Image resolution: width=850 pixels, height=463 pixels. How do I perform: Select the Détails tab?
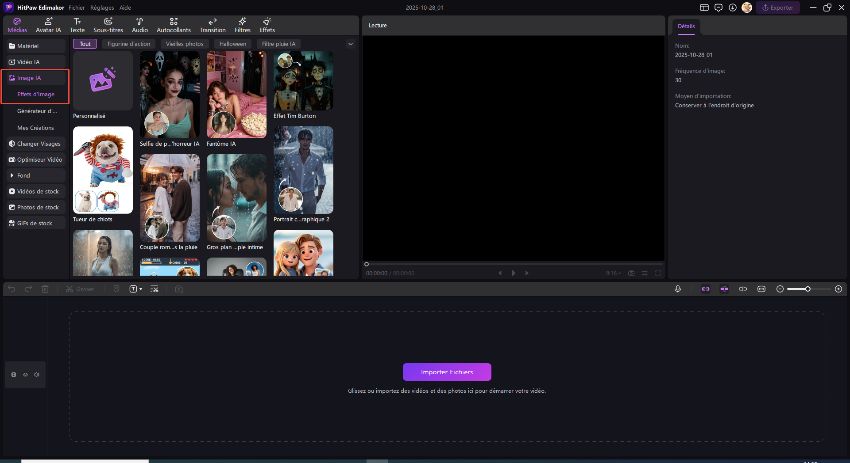tap(686, 26)
